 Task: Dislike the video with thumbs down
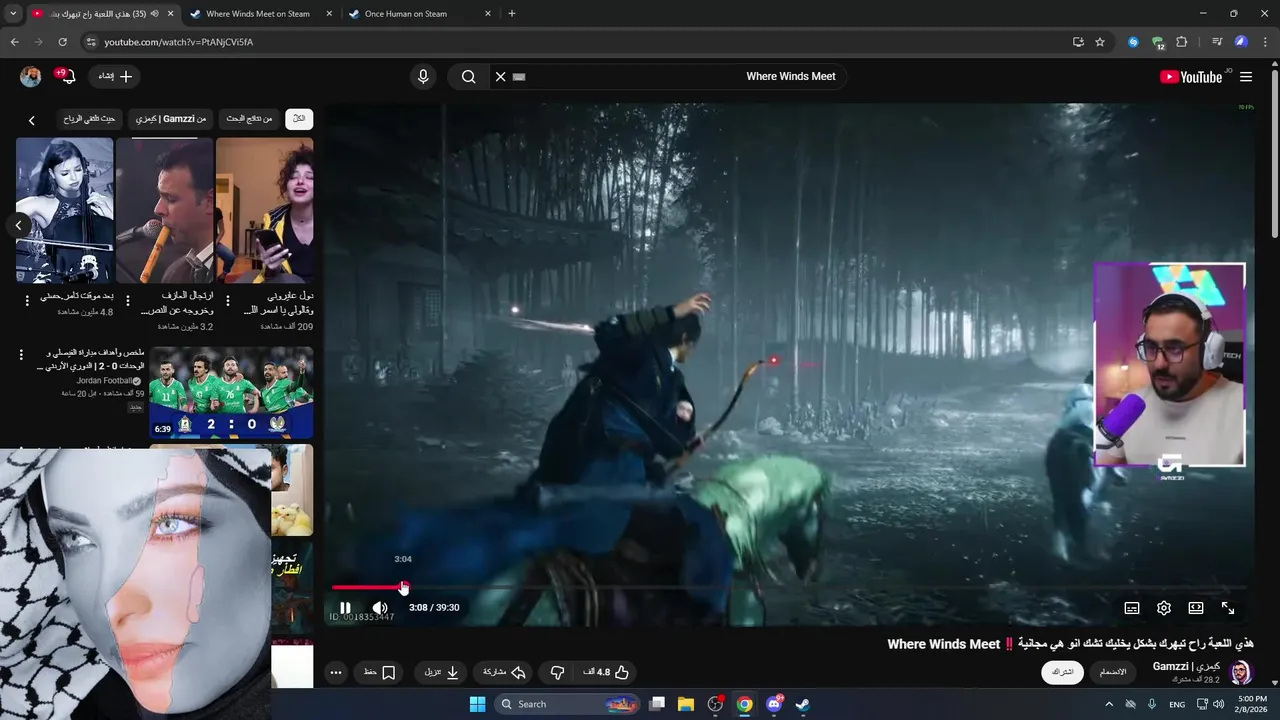pyautogui.click(x=557, y=673)
